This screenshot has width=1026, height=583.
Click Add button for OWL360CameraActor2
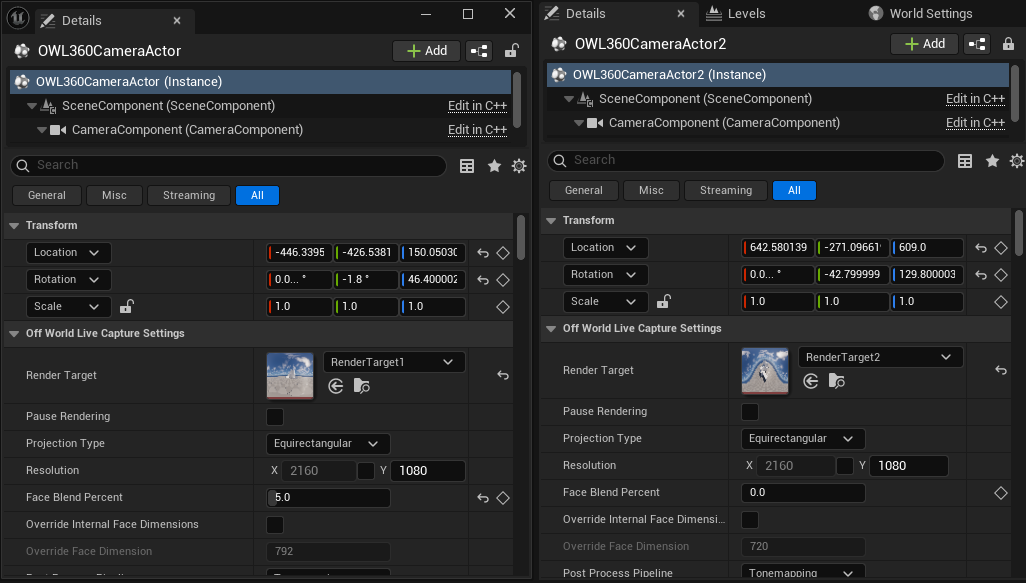924,44
